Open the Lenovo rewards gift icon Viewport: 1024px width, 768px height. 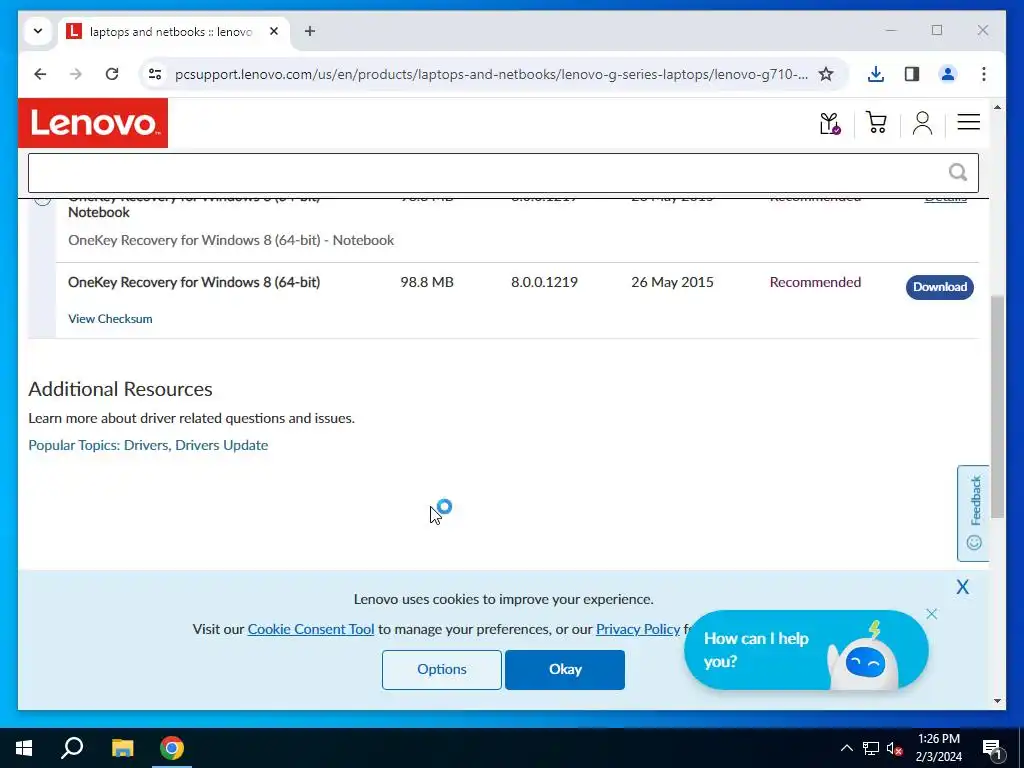(829, 123)
